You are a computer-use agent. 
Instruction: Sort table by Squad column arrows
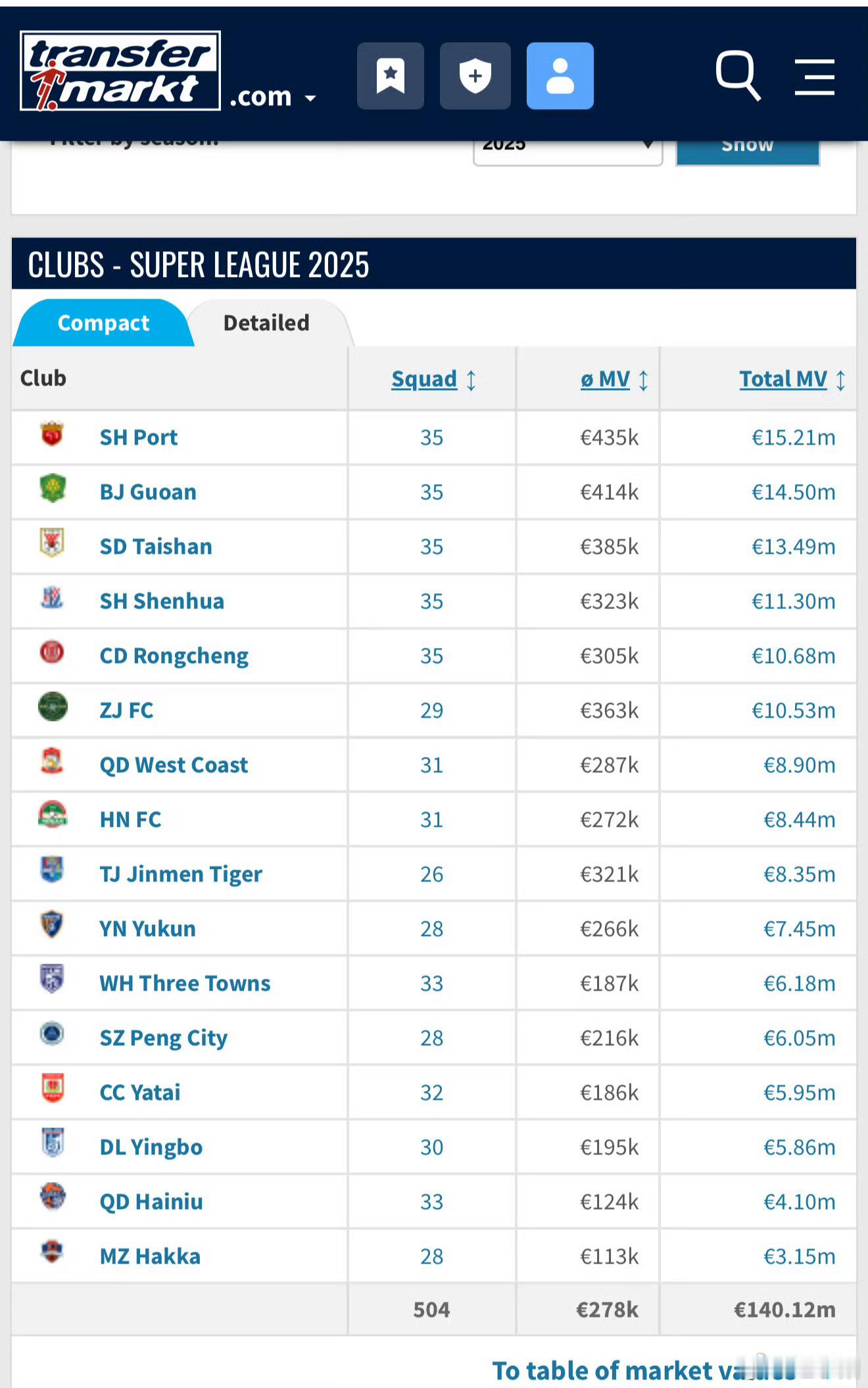(x=471, y=380)
